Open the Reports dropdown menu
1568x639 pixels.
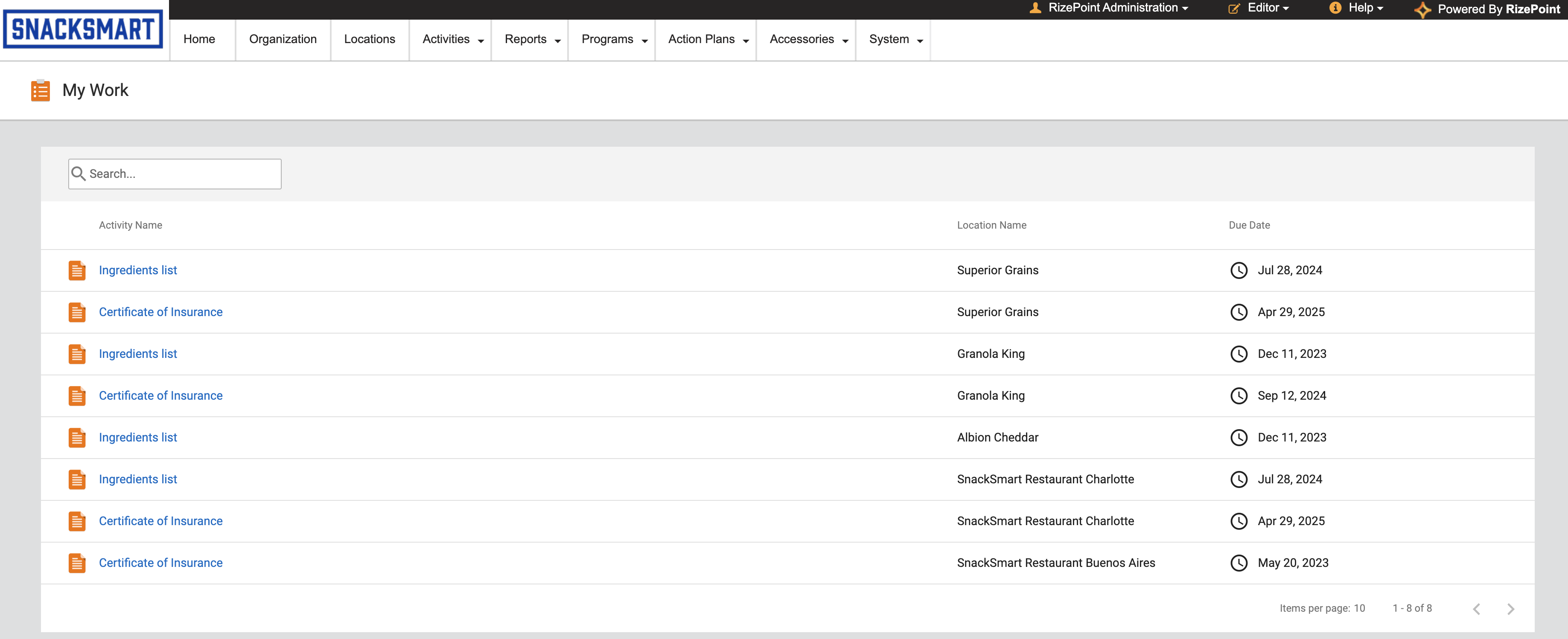[x=532, y=40]
